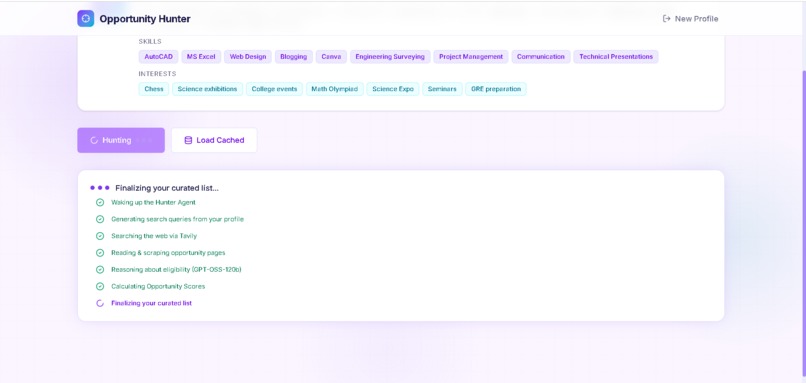Click the spinner icon beside Finalizing your curated list step
Viewport: 806px width, 383px height.
click(100, 303)
